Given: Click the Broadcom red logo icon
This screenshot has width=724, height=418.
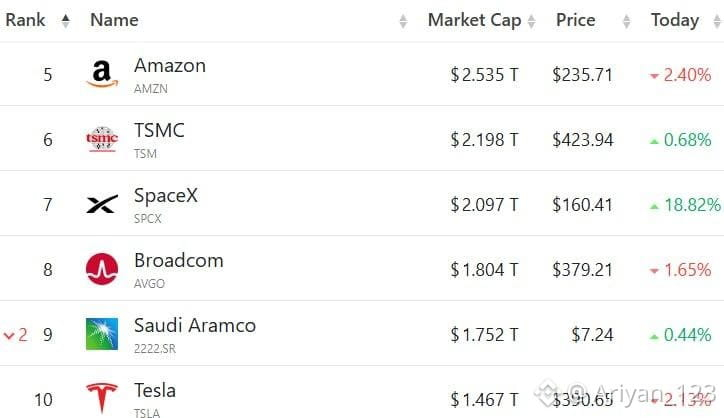Looking at the screenshot, I should [102, 269].
